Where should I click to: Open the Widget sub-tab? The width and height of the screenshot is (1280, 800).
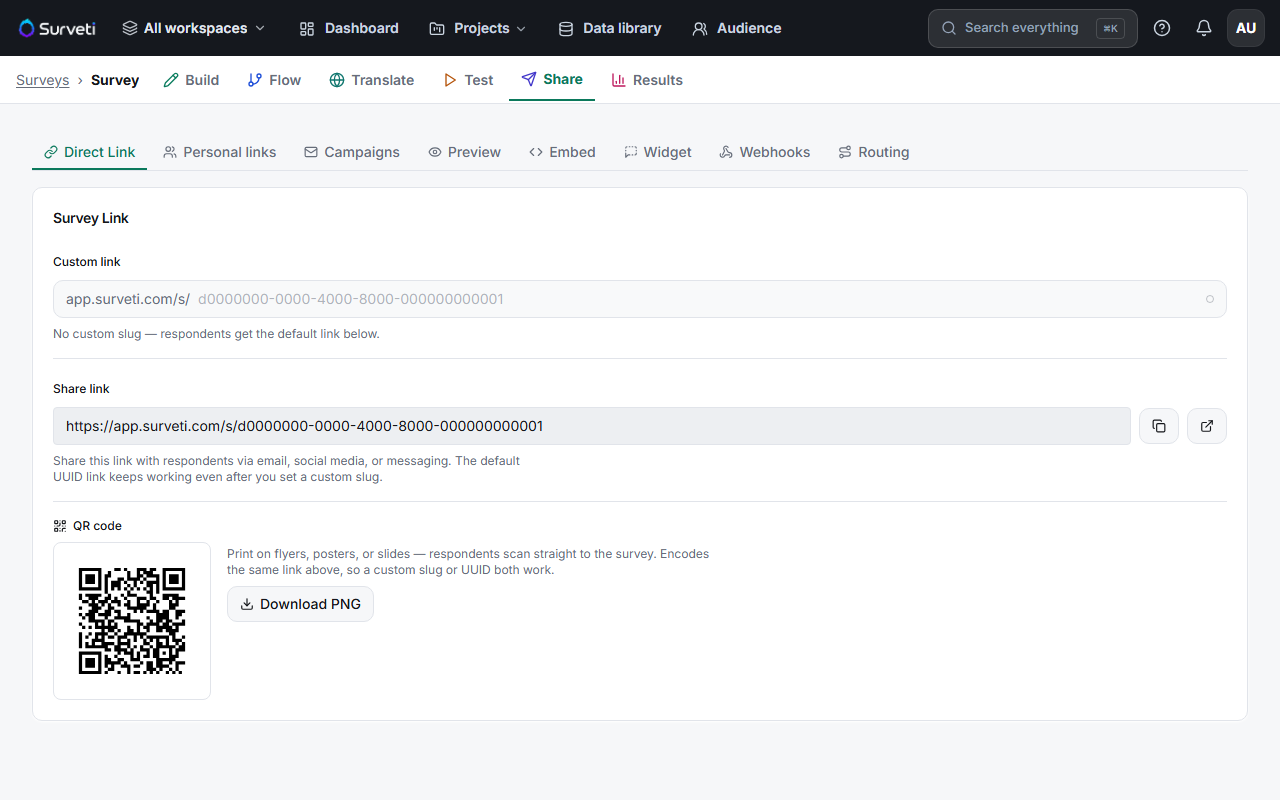click(x=658, y=152)
